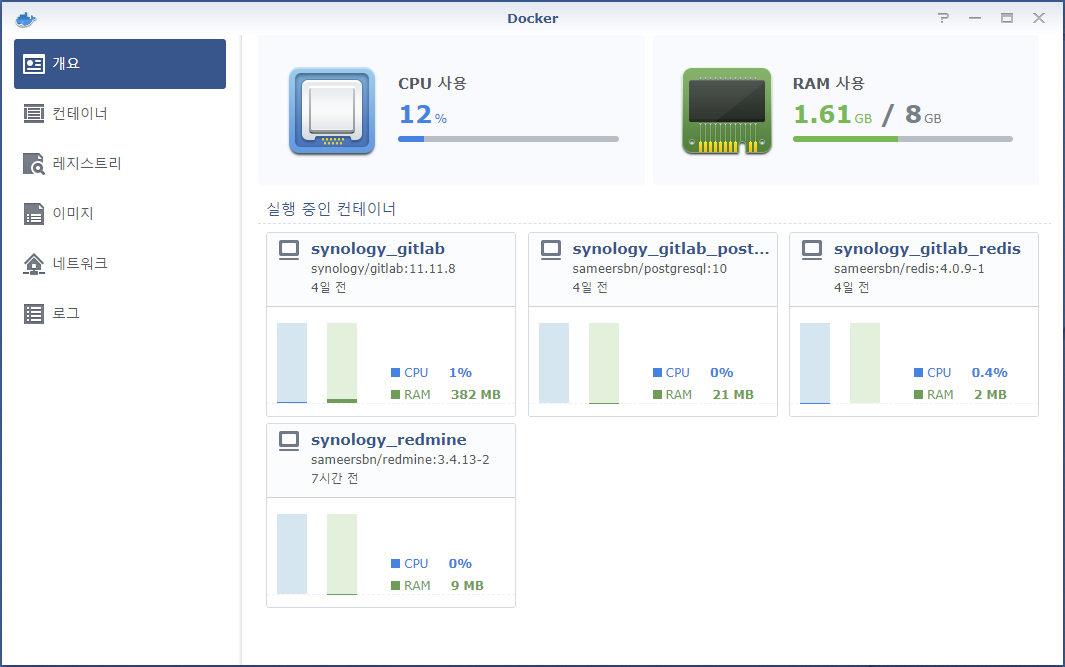
Task: Click the RAM usage progress bar
Action: point(903,139)
